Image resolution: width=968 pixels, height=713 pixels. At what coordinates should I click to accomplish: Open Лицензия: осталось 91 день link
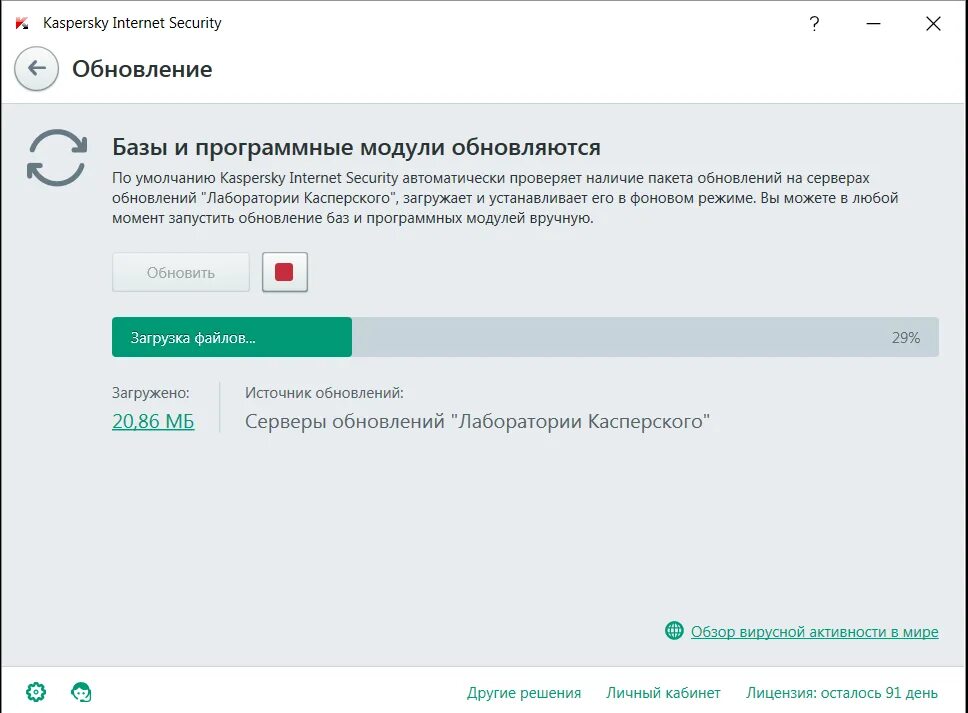(x=841, y=693)
